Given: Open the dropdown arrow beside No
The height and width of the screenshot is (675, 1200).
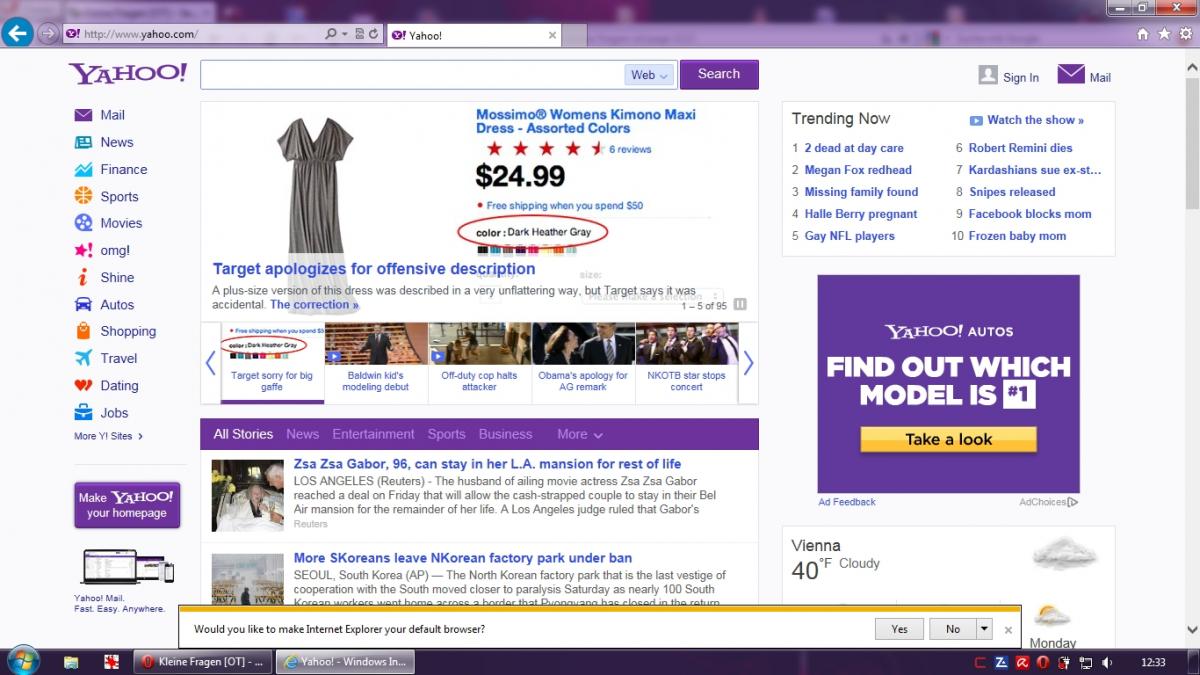Looking at the screenshot, I should 985,629.
